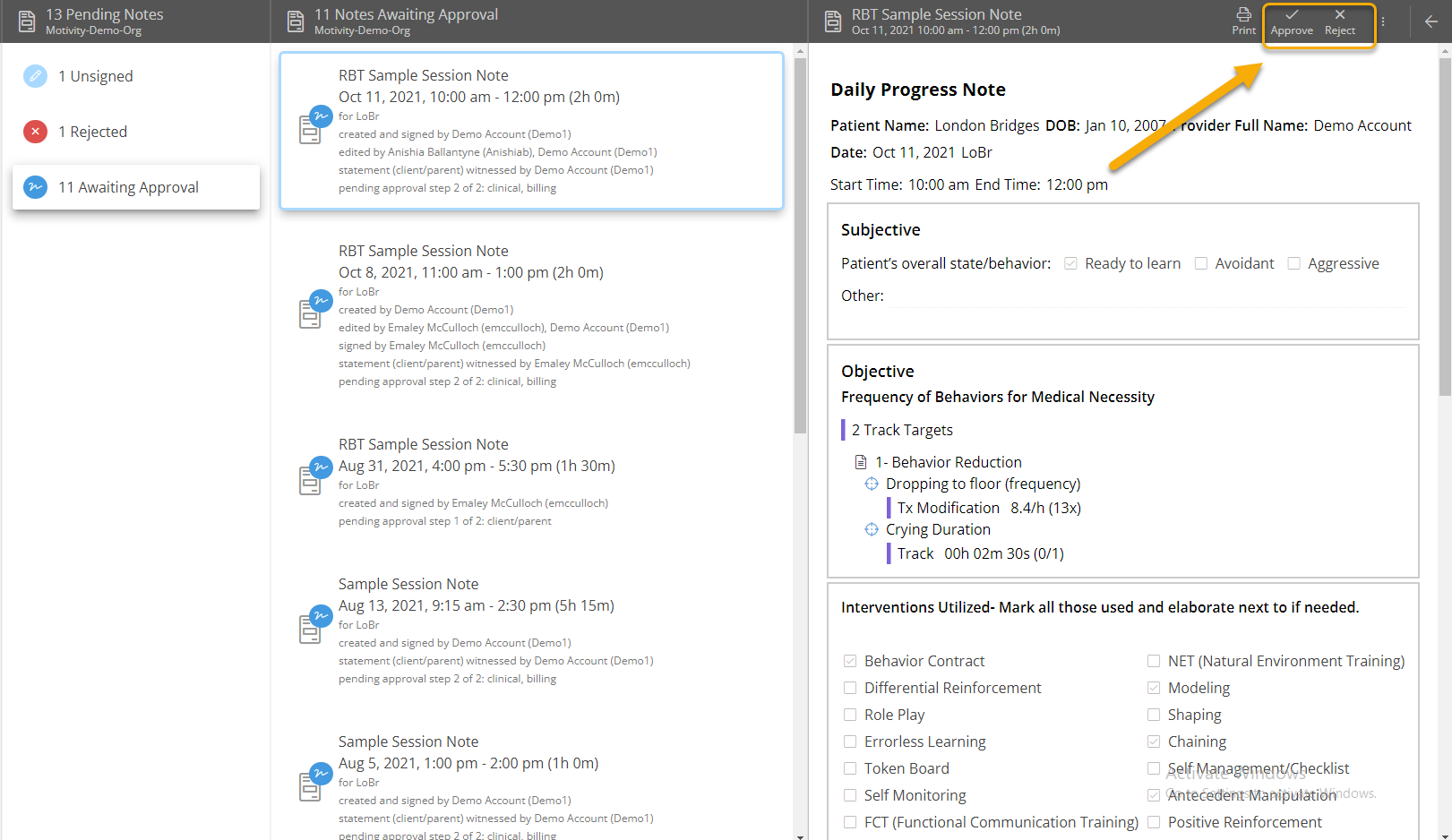Click the Print icon in header

click(1243, 21)
